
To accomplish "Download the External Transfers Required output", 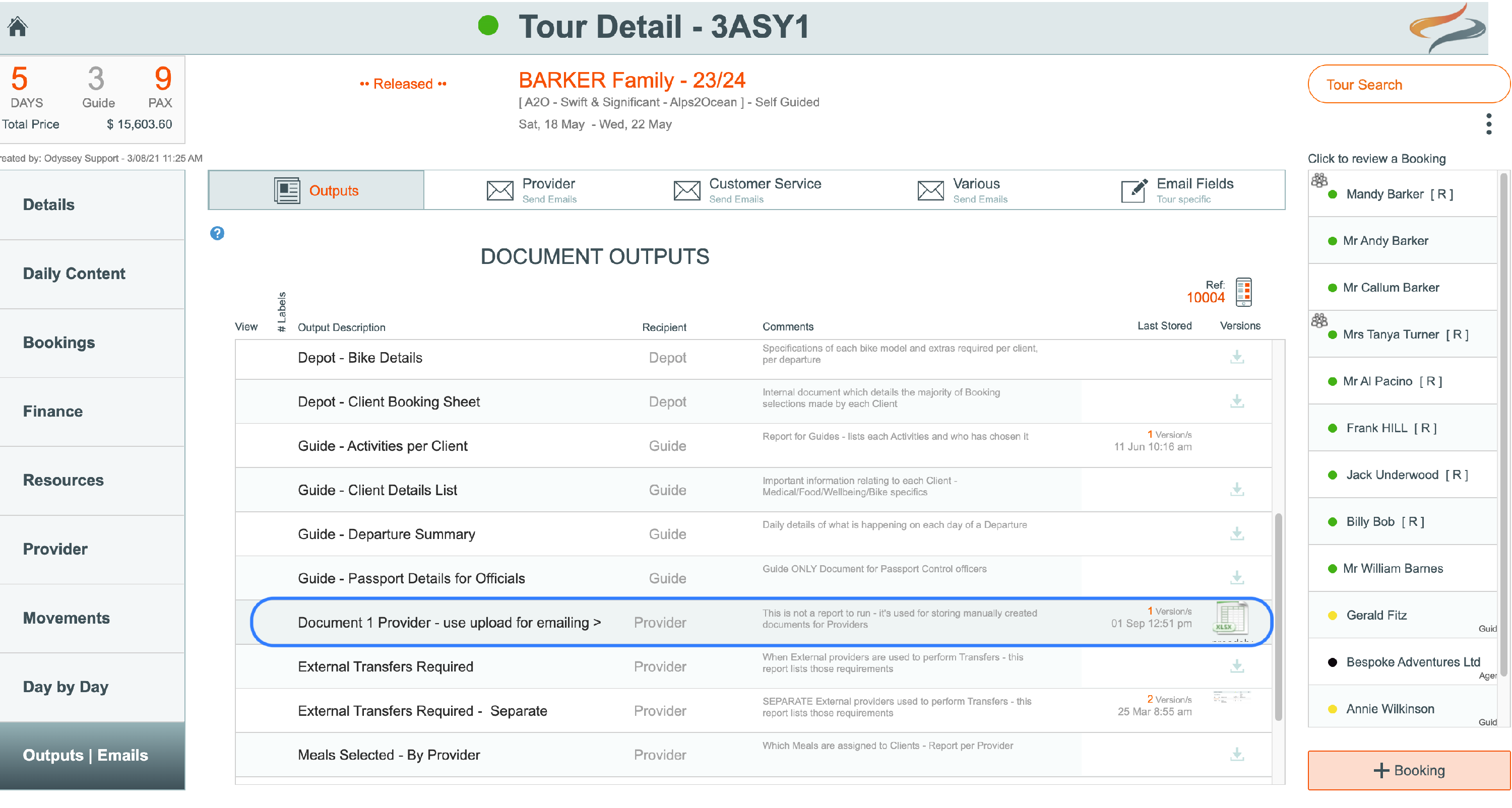I will point(1237,666).
